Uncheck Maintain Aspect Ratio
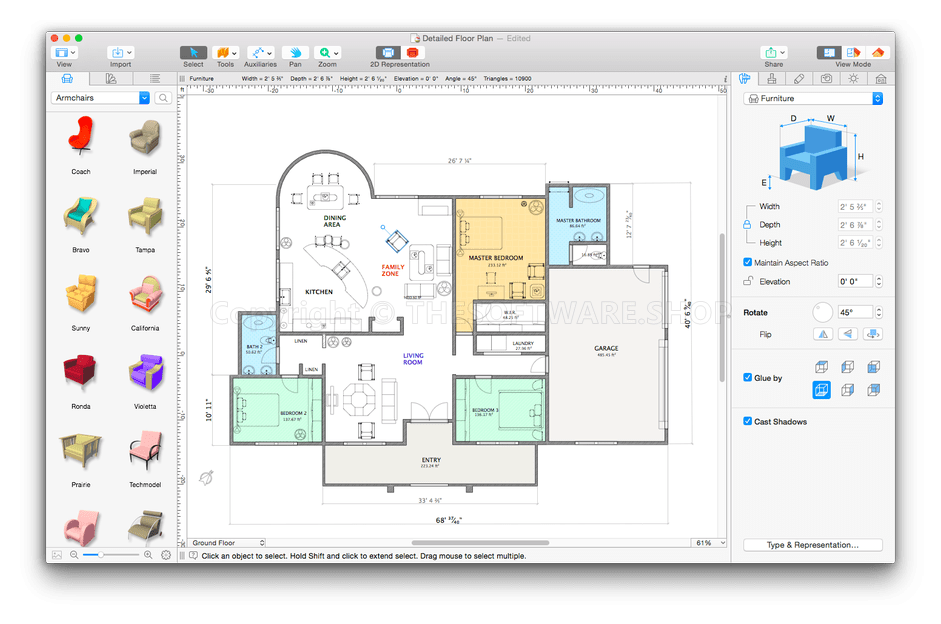This screenshot has height=624, width=941. pos(747,262)
